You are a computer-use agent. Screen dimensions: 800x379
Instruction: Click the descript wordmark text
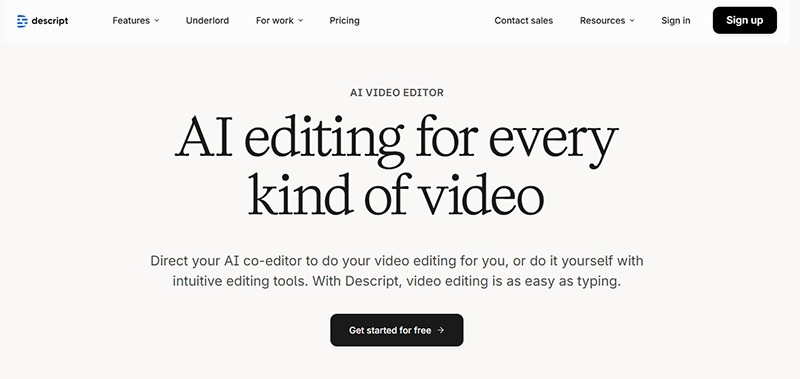49,21
